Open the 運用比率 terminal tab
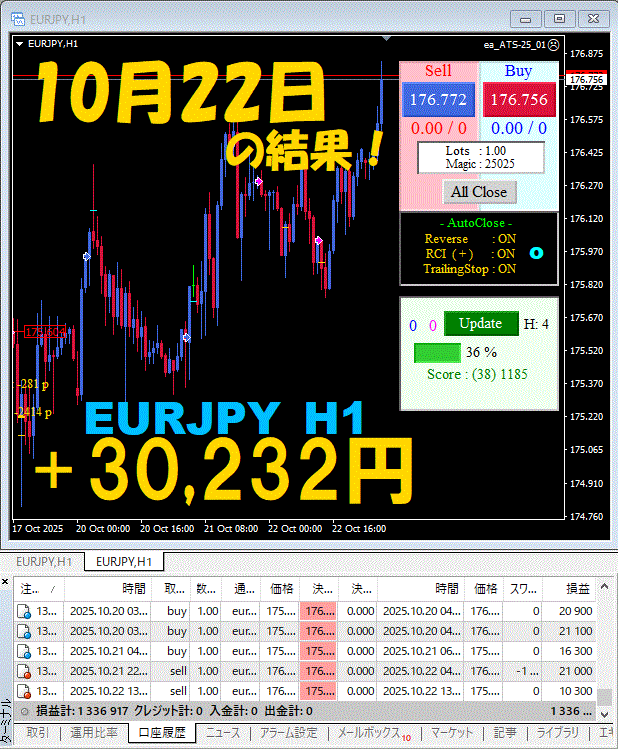 point(94,733)
